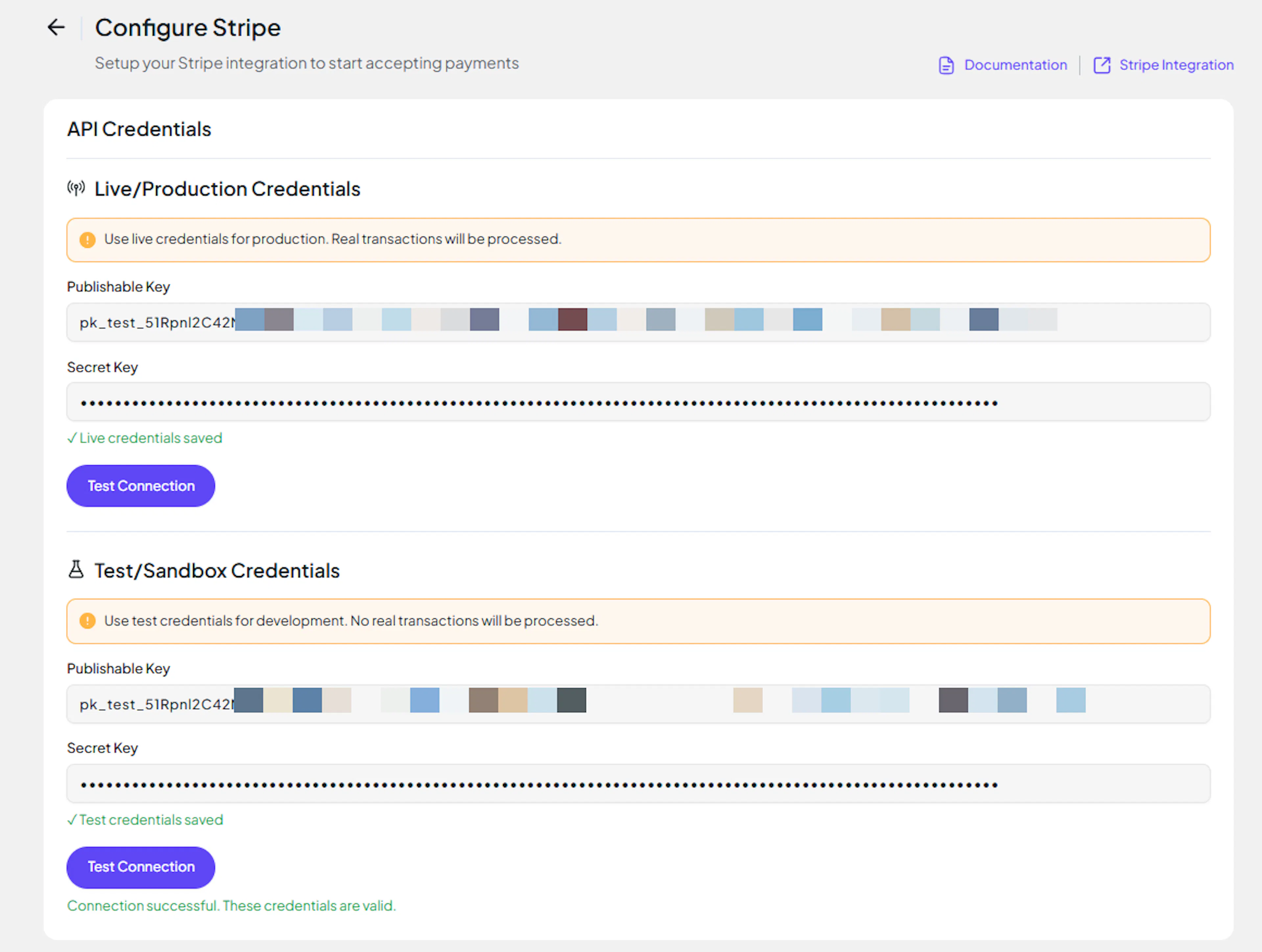The width and height of the screenshot is (1262, 952).
Task: Click the back arrow icon
Action: (56, 27)
